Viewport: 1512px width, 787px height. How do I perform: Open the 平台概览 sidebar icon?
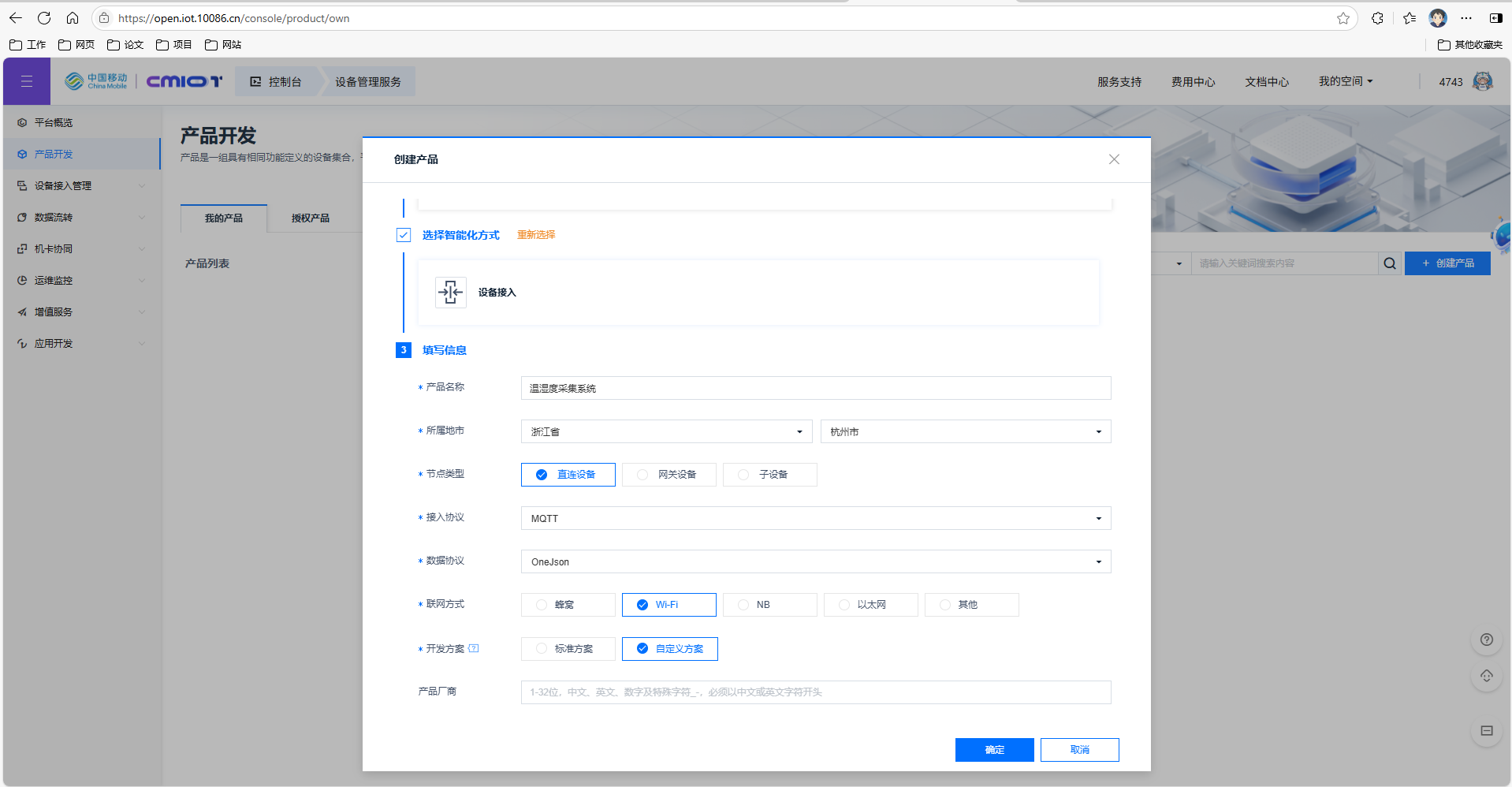21,122
